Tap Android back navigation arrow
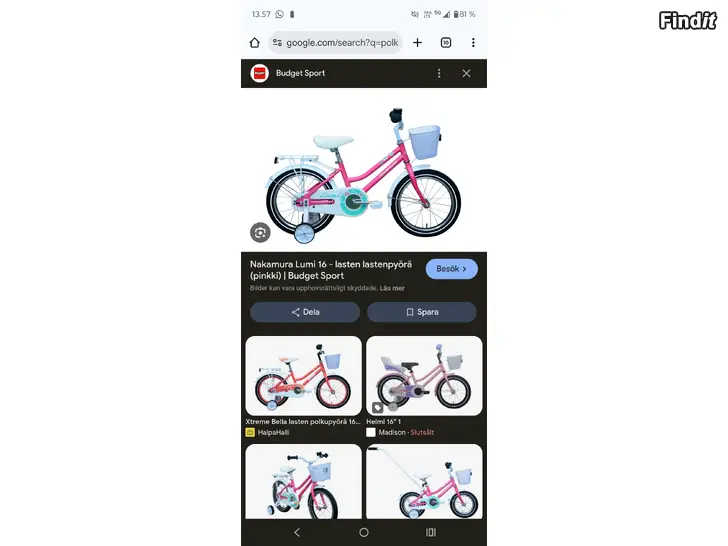This screenshot has height=546, width=728. pos(297,532)
